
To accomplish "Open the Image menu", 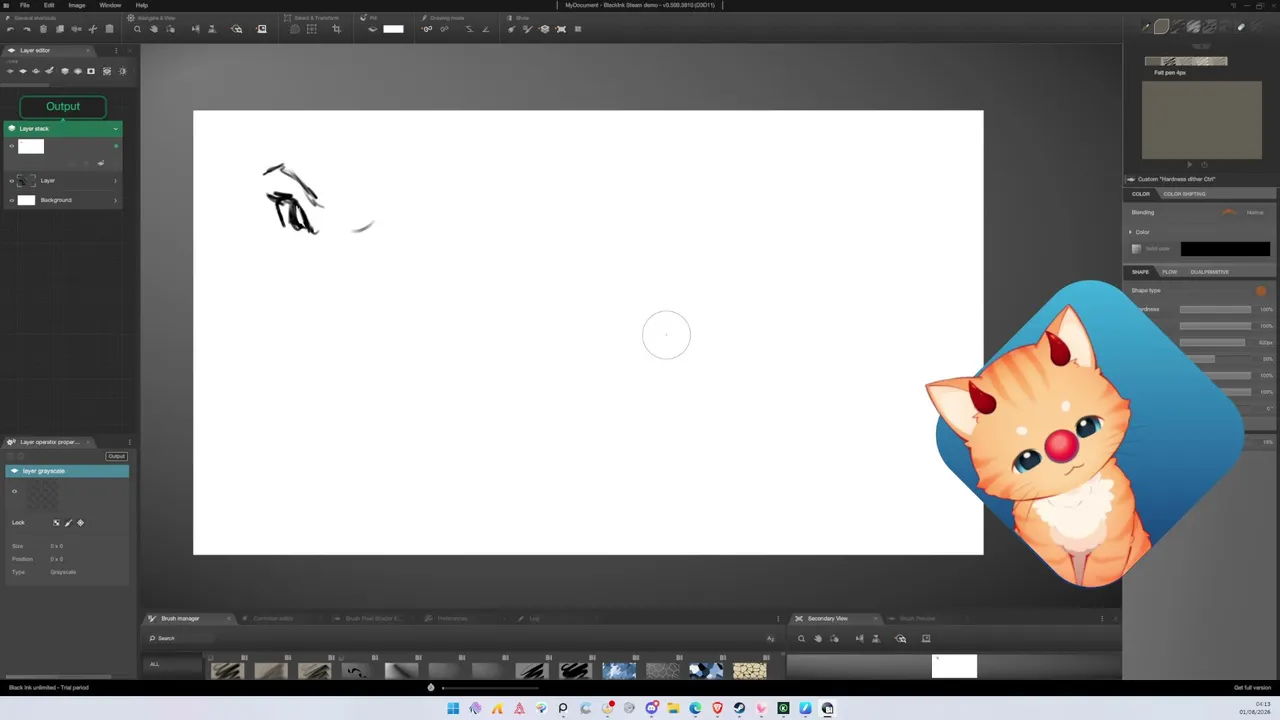I will (x=77, y=5).
